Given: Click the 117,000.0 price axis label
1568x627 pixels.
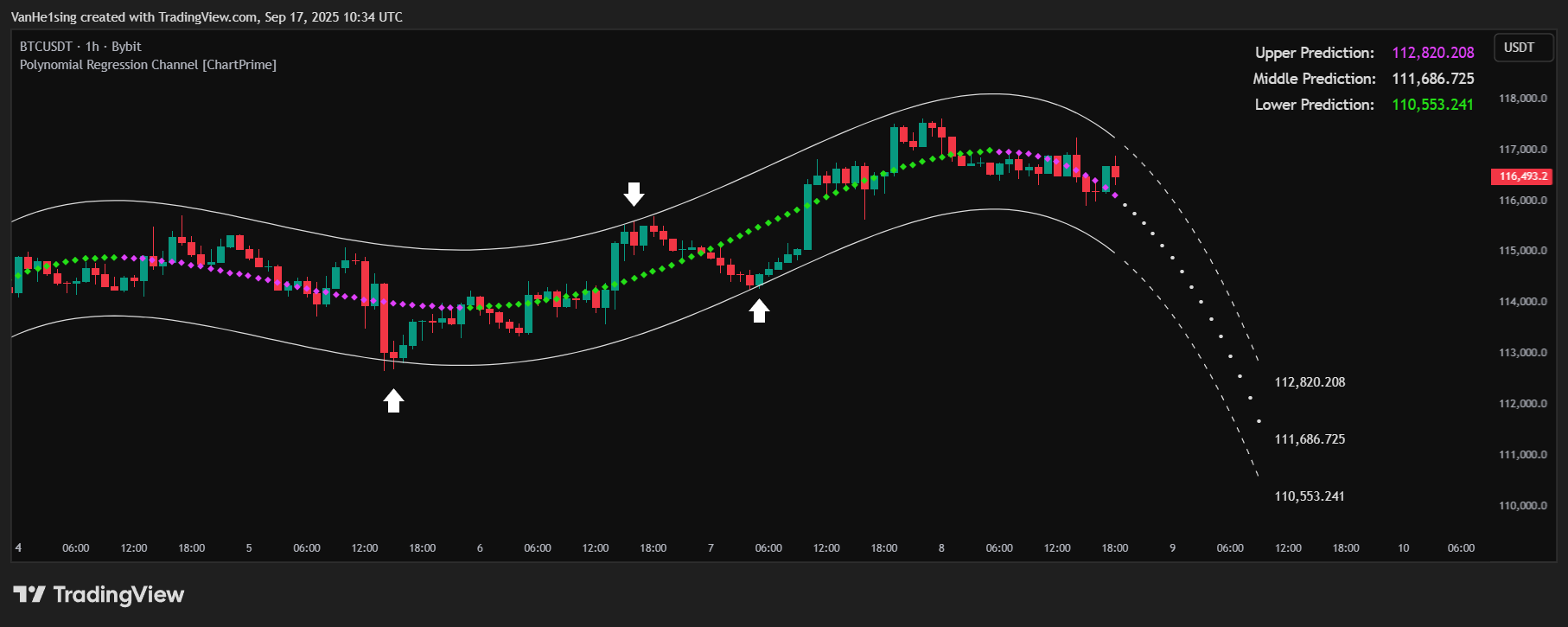Looking at the screenshot, I should [1523, 150].
